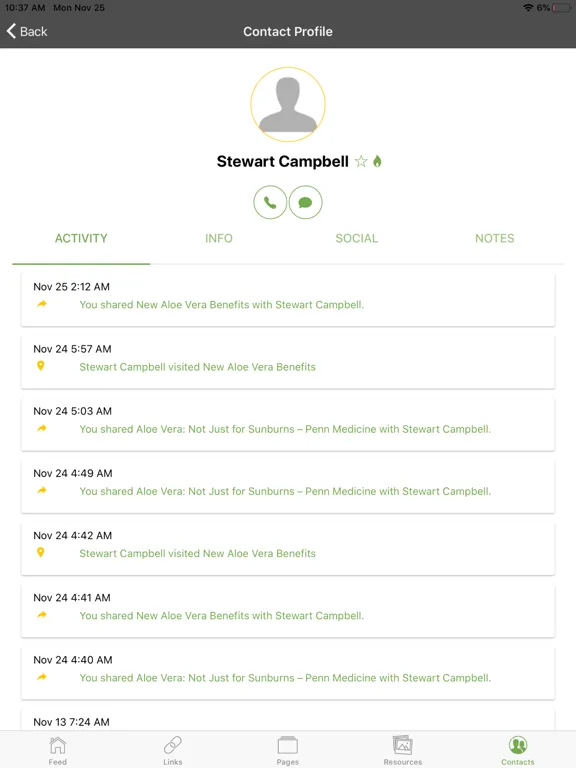576x768 pixels.
Task: Toggle the favorite star next to Stewart Campbell
Action: tap(361, 161)
